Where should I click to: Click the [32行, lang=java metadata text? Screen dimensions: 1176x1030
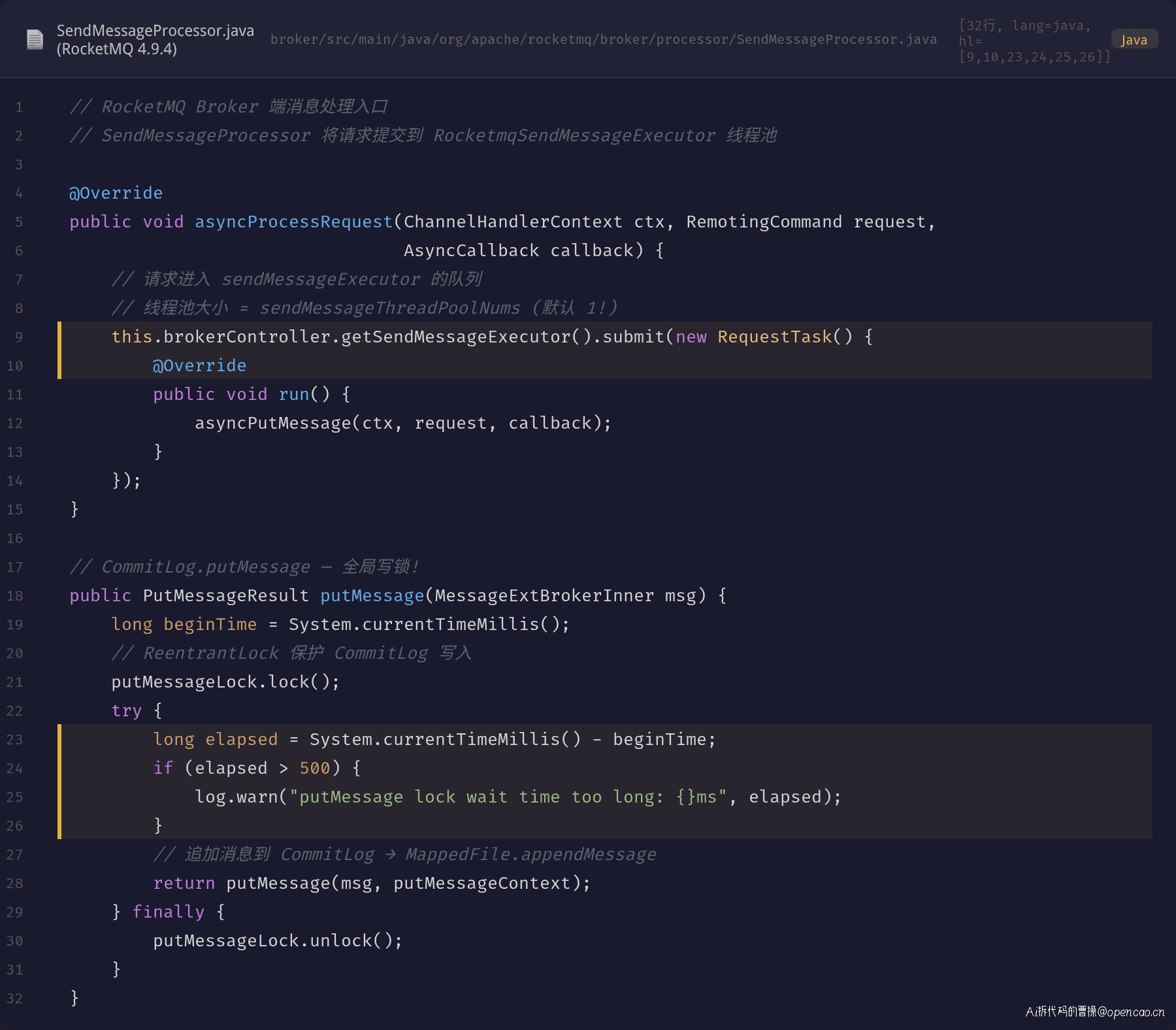point(1035,41)
